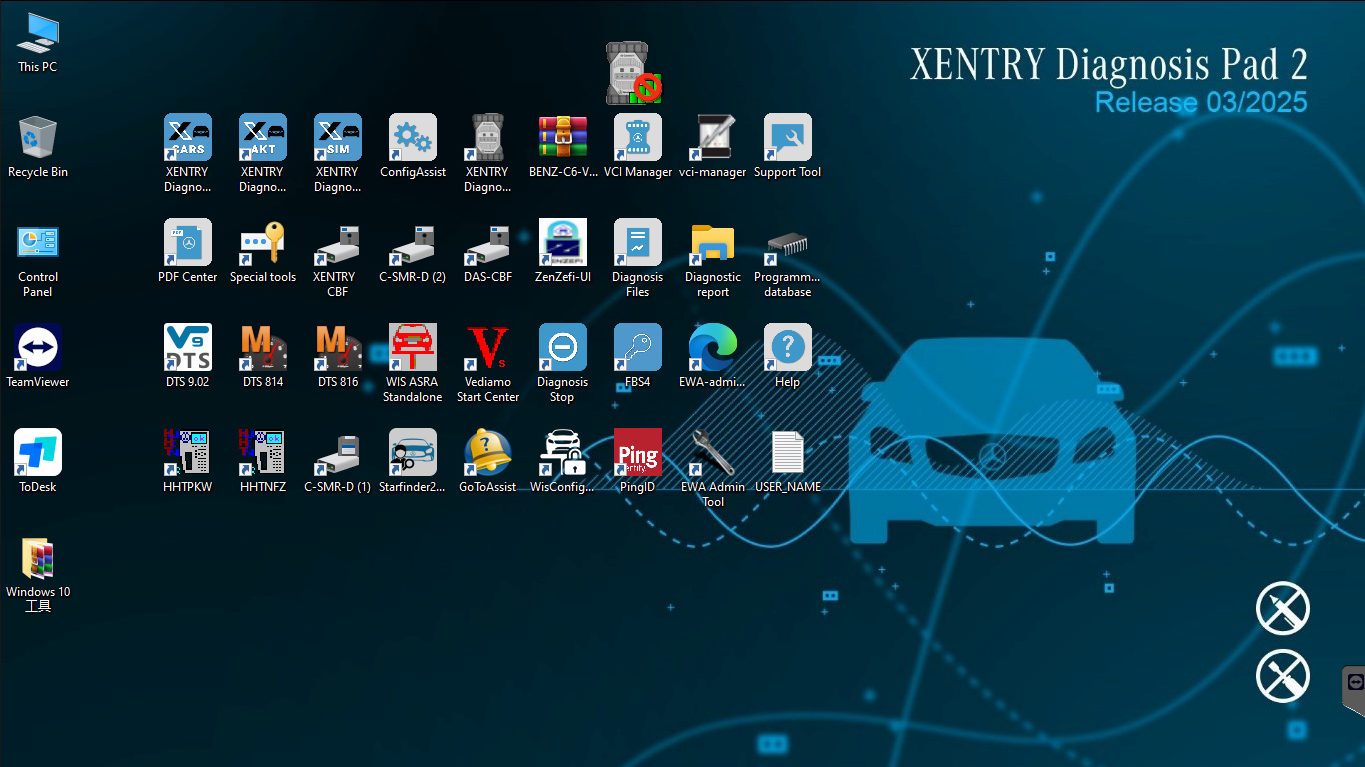Open XENTRY Diagno shortcut beside ConfigAssist
The image size is (1365, 767).
[x=488, y=138]
